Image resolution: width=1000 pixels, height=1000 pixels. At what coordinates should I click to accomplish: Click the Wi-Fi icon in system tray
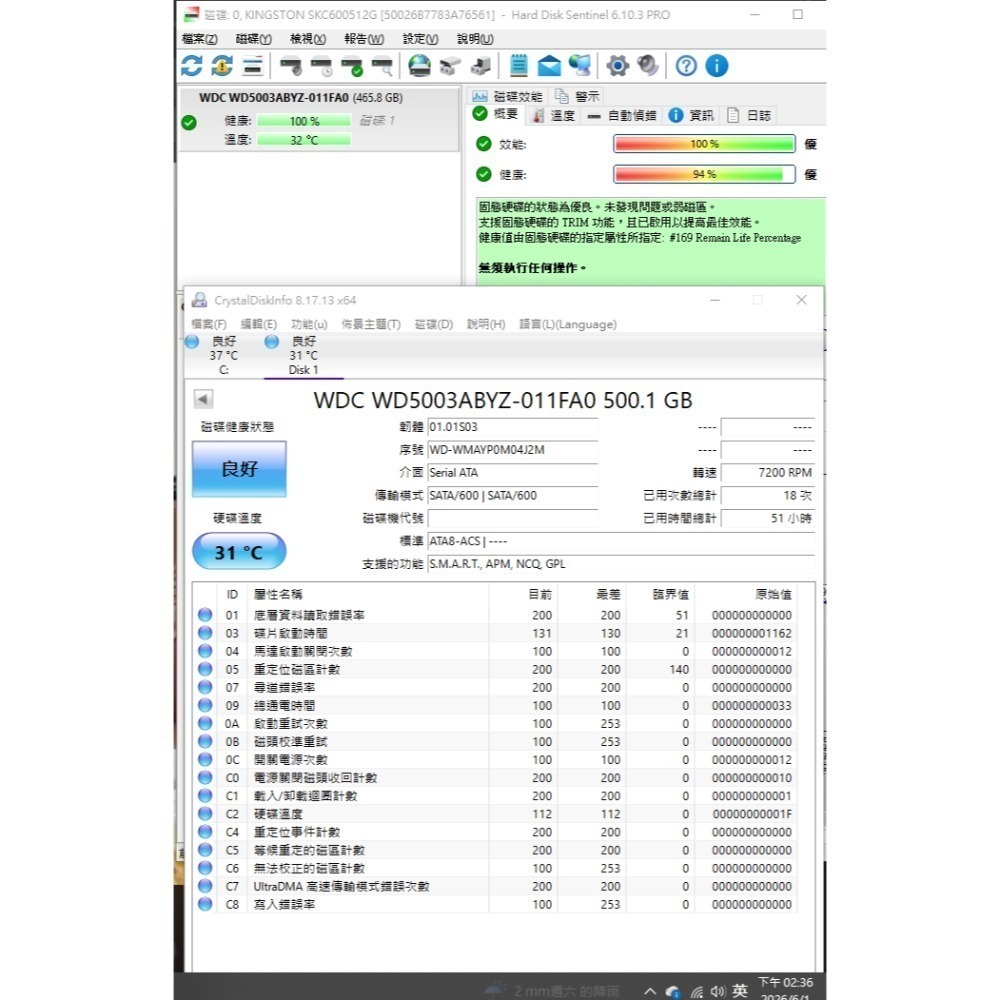[x=697, y=992]
